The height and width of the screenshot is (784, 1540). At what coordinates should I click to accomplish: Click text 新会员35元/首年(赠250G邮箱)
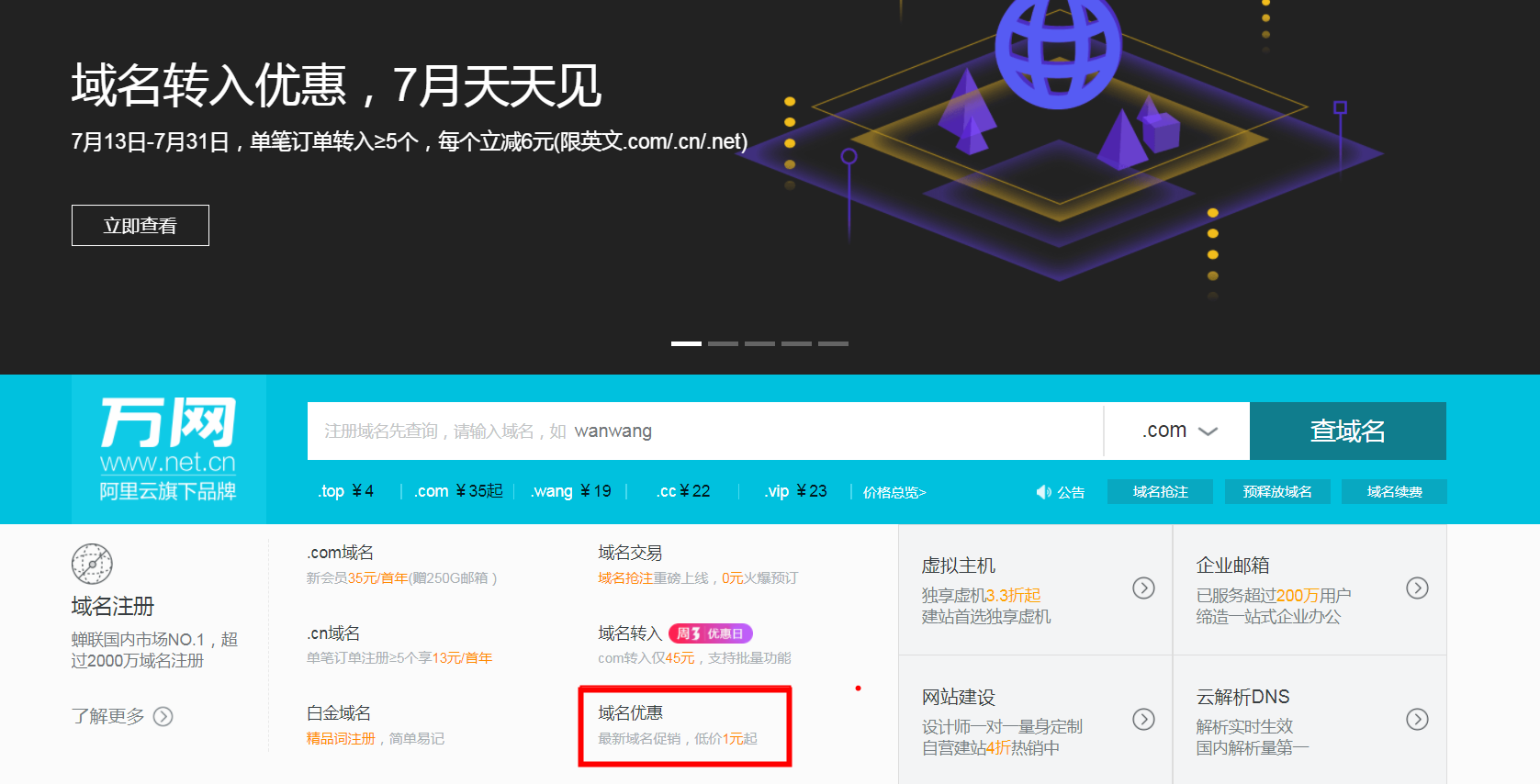[x=401, y=578]
